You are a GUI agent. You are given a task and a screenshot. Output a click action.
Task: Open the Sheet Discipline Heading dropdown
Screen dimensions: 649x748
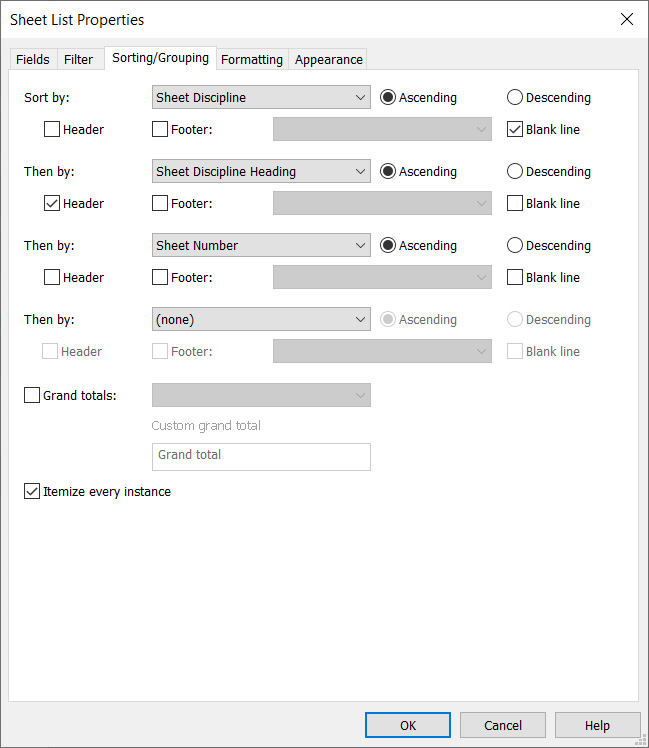point(261,172)
